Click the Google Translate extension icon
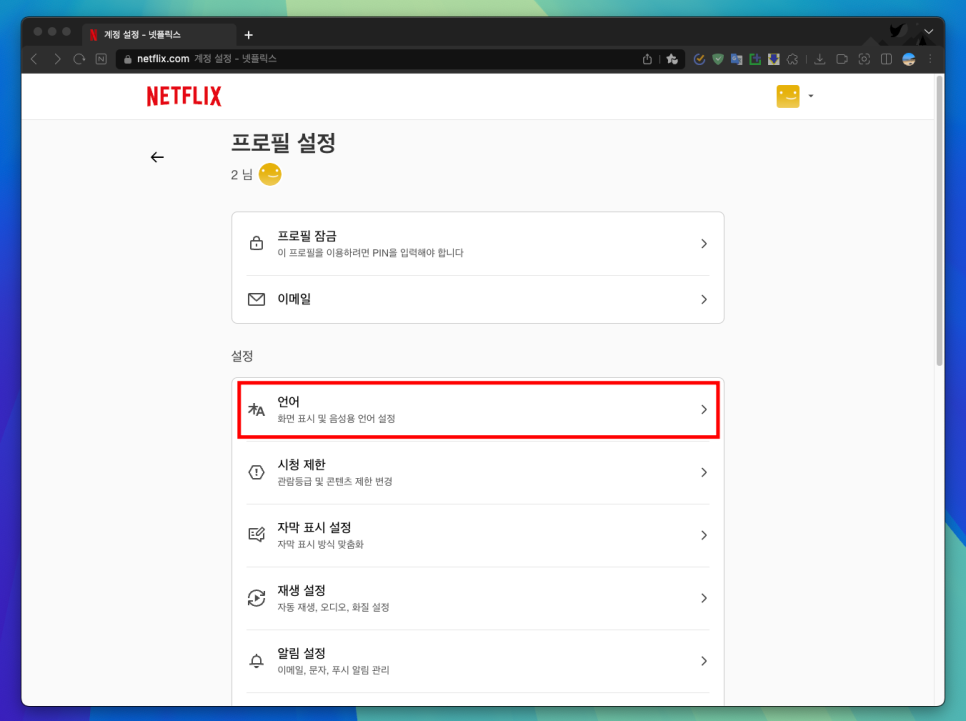966x721 pixels. pos(736,59)
